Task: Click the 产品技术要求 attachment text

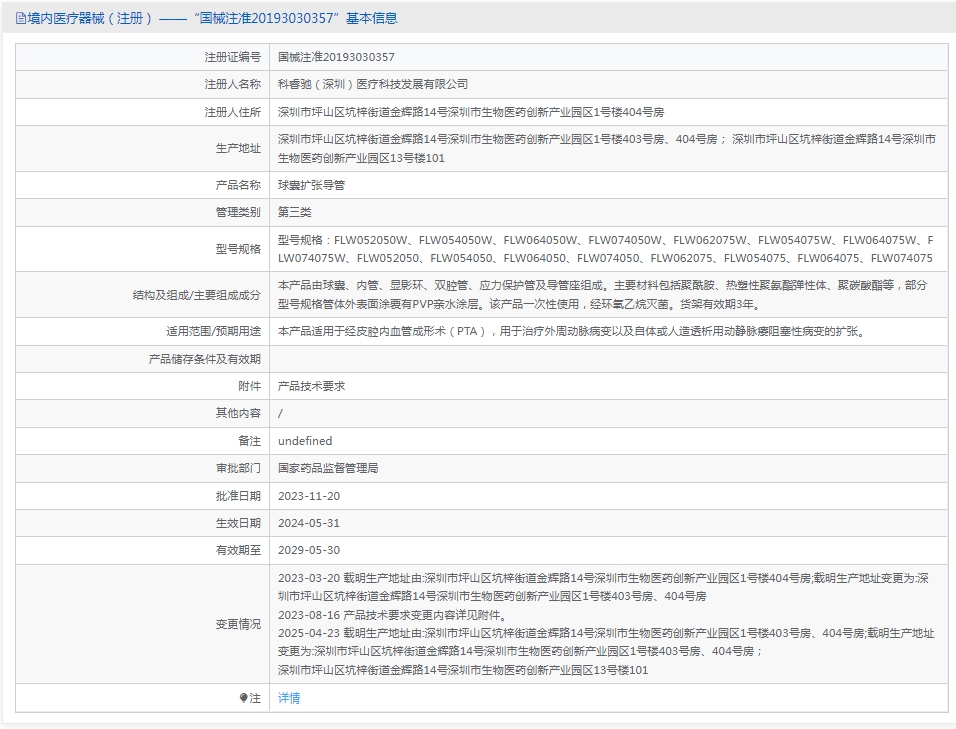Action: [312, 386]
